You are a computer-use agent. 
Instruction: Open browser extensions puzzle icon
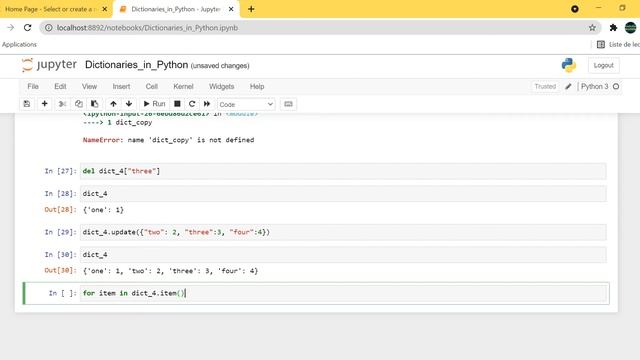[x=613, y=28]
